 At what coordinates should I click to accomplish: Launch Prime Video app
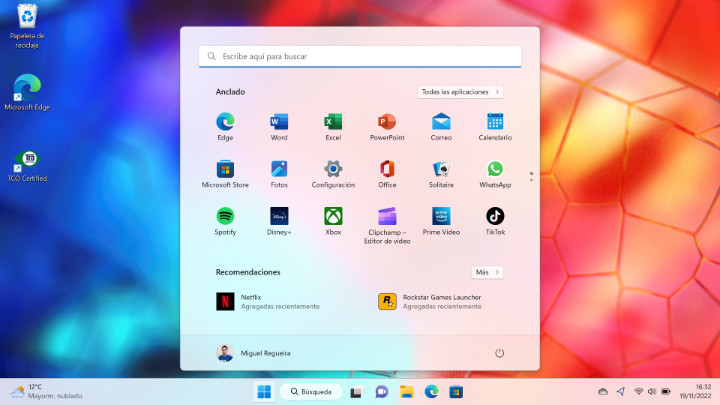coord(441,221)
